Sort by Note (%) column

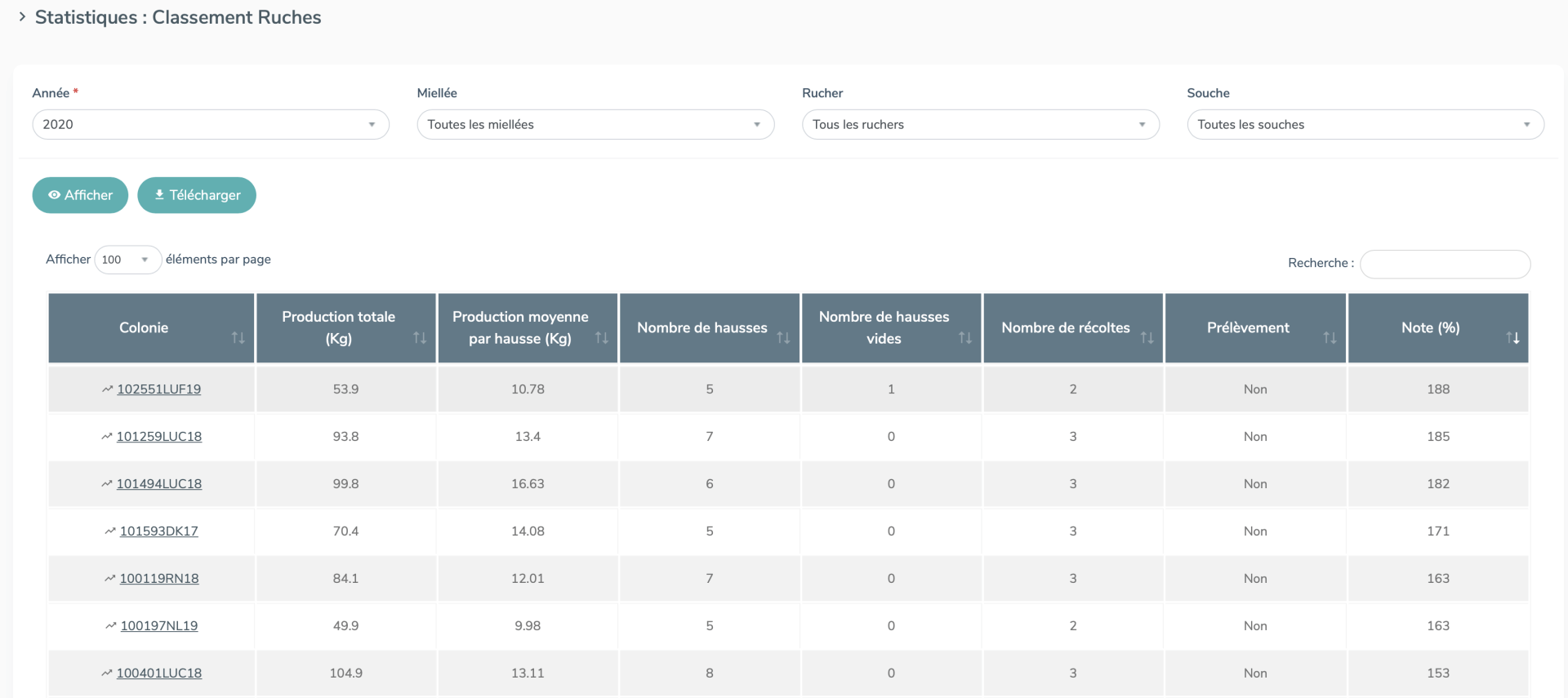(1512, 337)
